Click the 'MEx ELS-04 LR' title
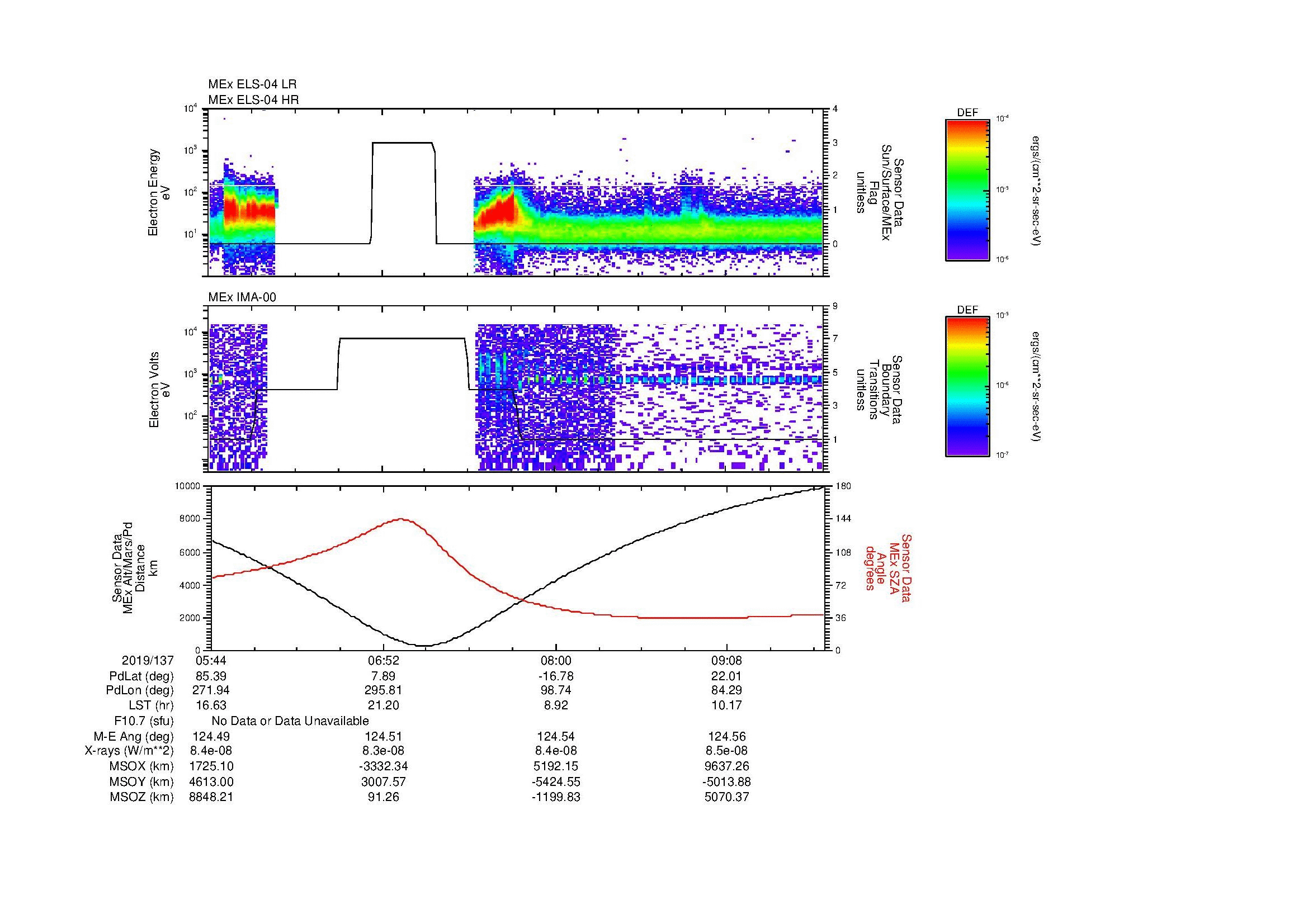The image size is (1308, 924). tap(252, 84)
